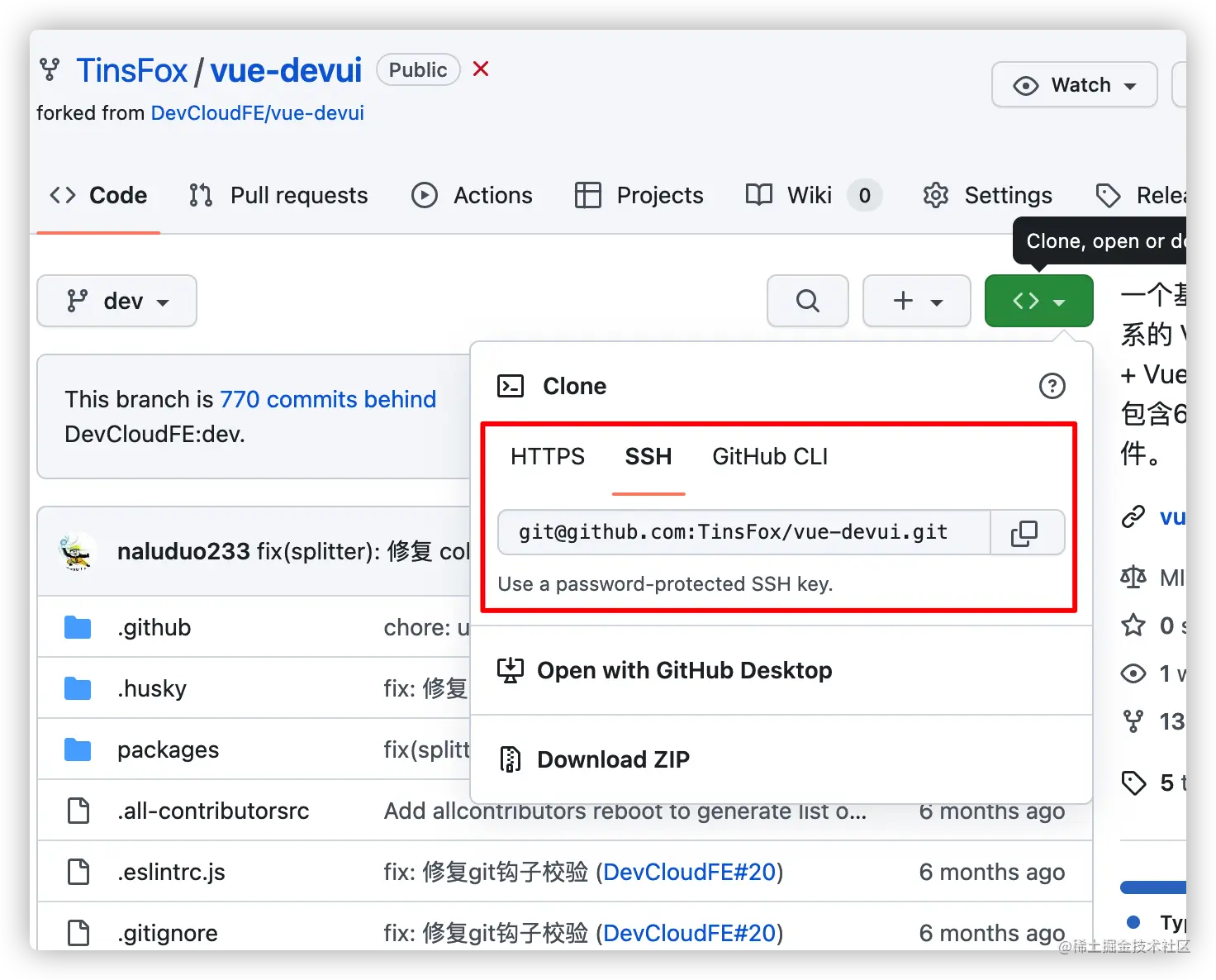Click the Public visibility badge
Image resolution: width=1216 pixels, height=980 pixels.
pyautogui.click(x=418, y=70)
